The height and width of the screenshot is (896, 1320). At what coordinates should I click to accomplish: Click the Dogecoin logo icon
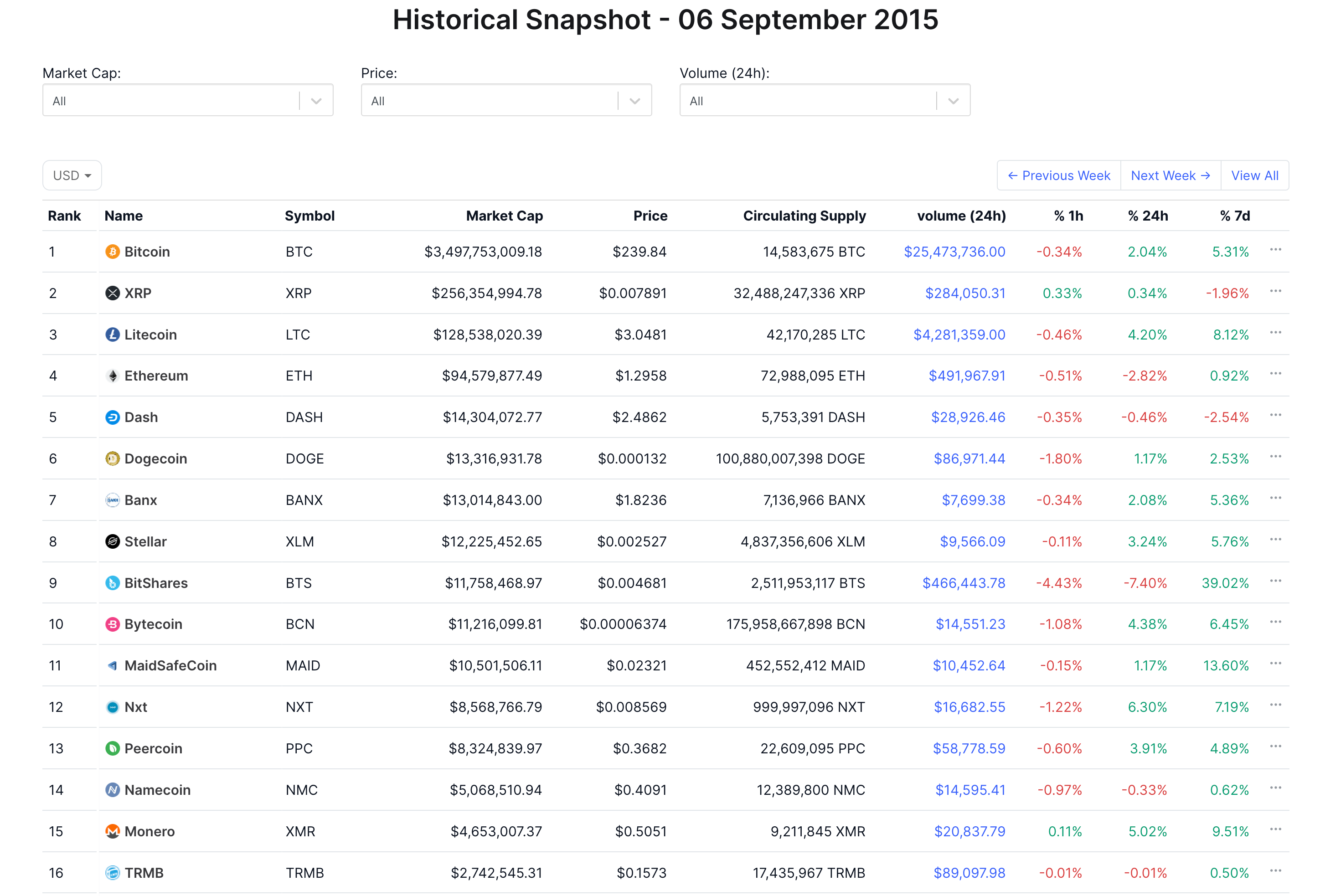[113, 459]
